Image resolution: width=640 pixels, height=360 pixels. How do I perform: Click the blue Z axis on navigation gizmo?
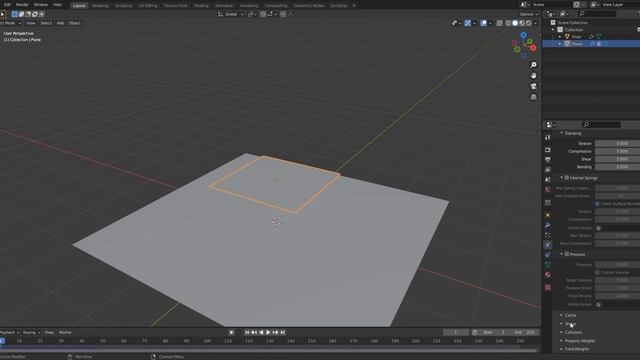[x=523, y=36]
